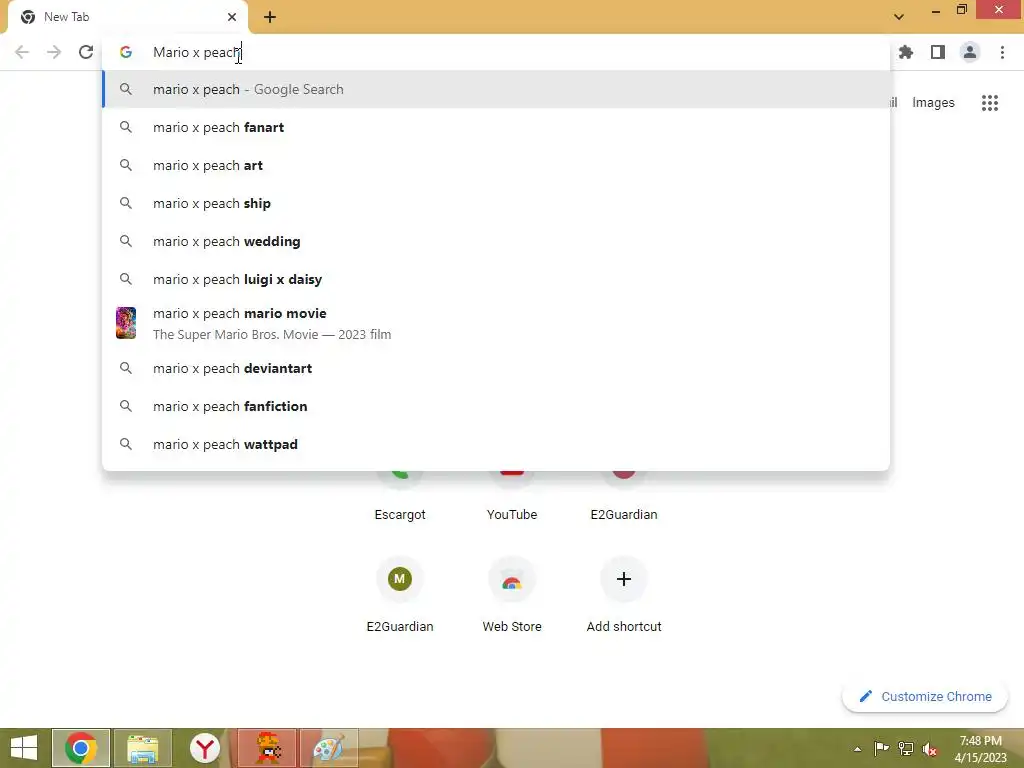Close the New Tab tab
1024x768 pixels.
[x=232, y=17]
